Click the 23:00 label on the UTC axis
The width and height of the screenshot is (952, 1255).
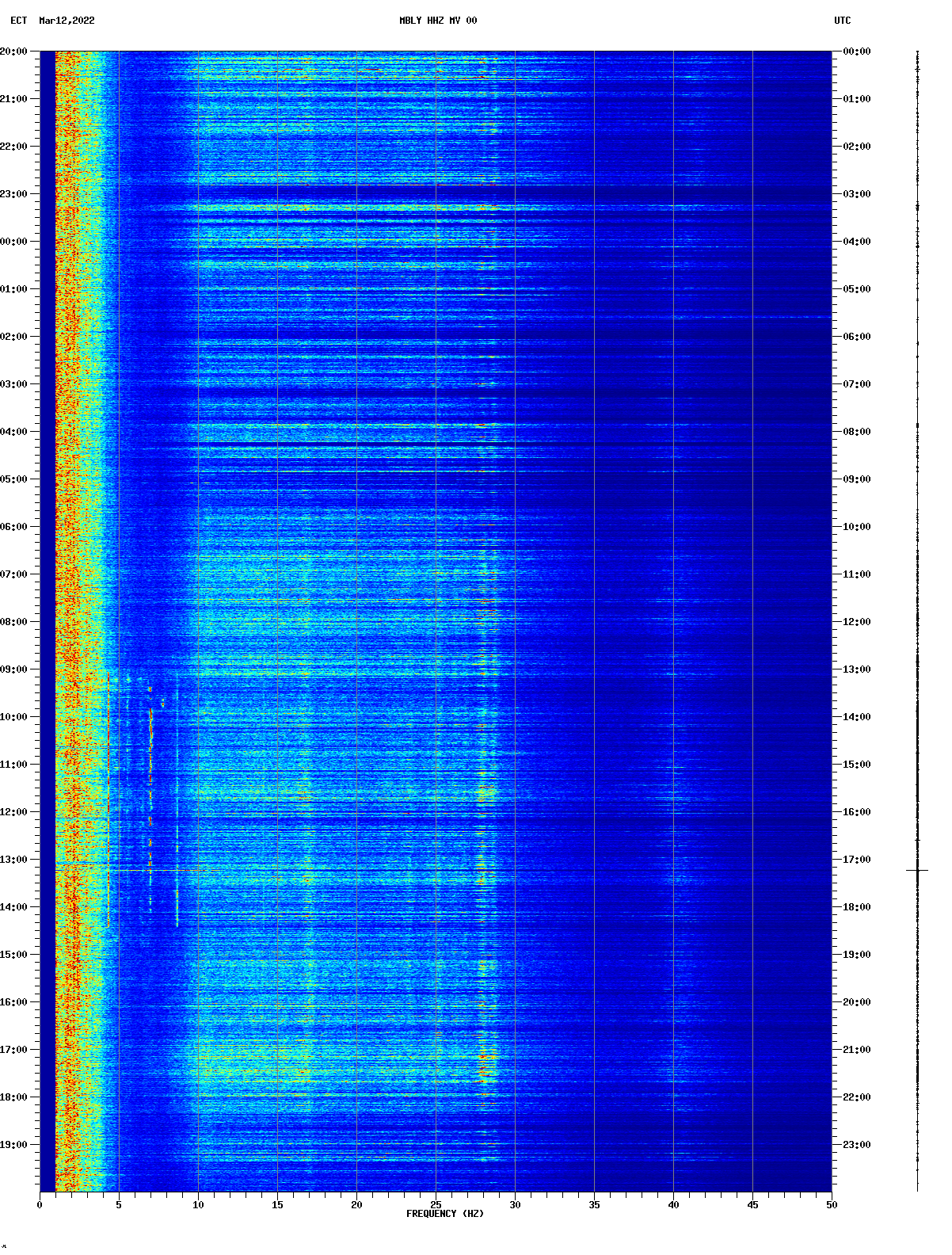(x=857, y=1145)
